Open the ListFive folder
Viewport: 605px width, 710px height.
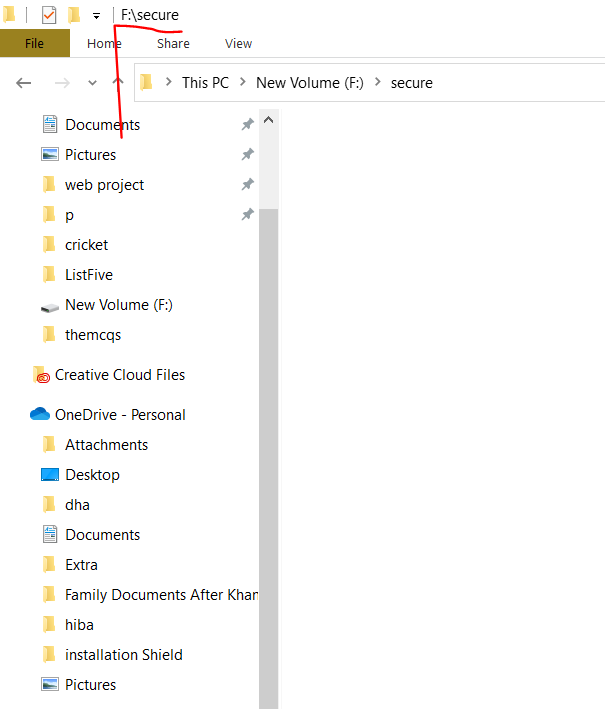(x=89, y=275)
